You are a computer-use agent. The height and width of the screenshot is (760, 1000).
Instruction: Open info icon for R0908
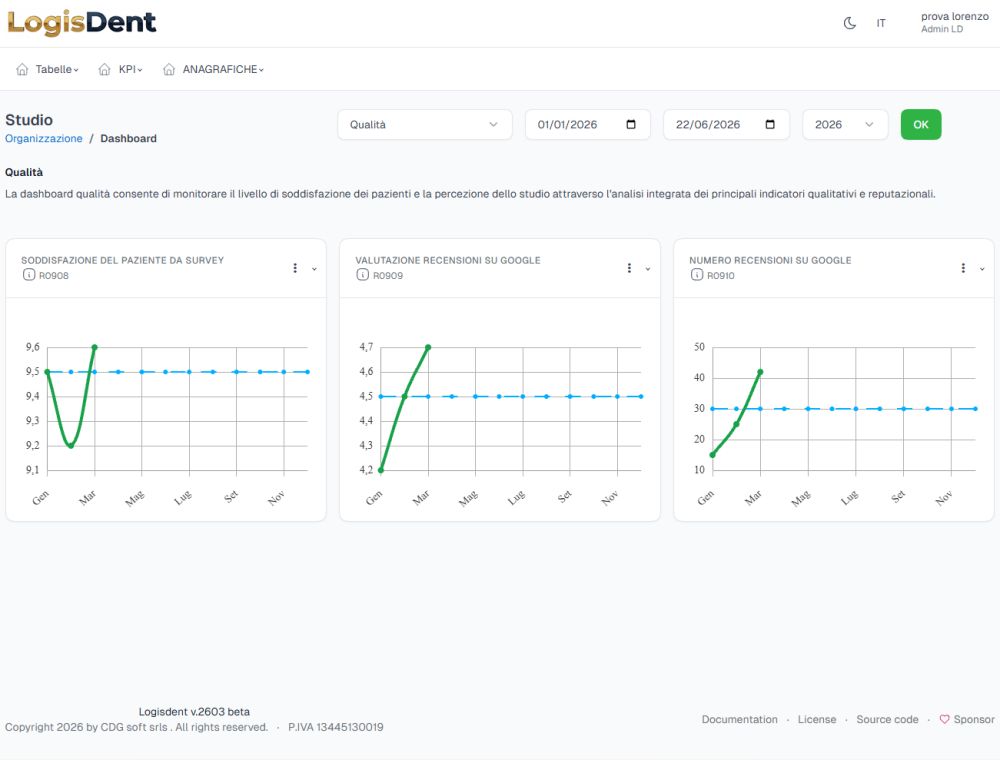click(x=29, y=275)
